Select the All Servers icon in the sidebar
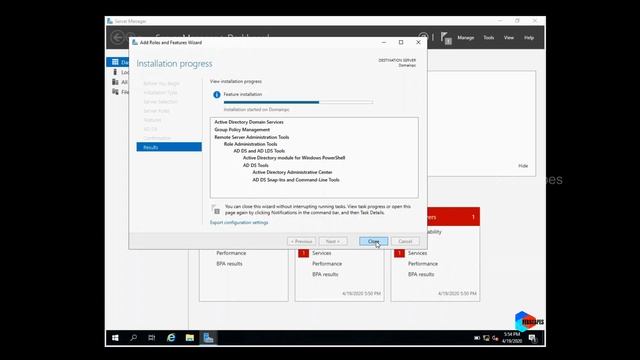The height and width of the screenshot is (360, 640). pyautogui.click(x=115, y=82)
